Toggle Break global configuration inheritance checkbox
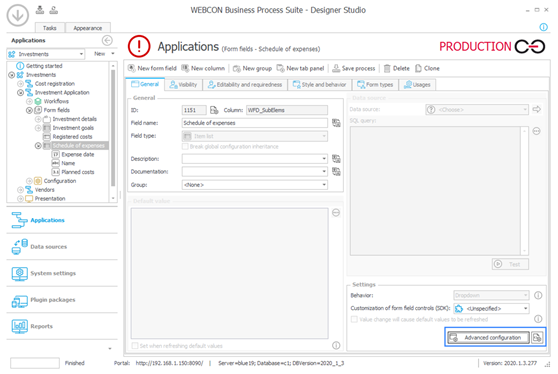Screen dimensions: 558x374 185,147
